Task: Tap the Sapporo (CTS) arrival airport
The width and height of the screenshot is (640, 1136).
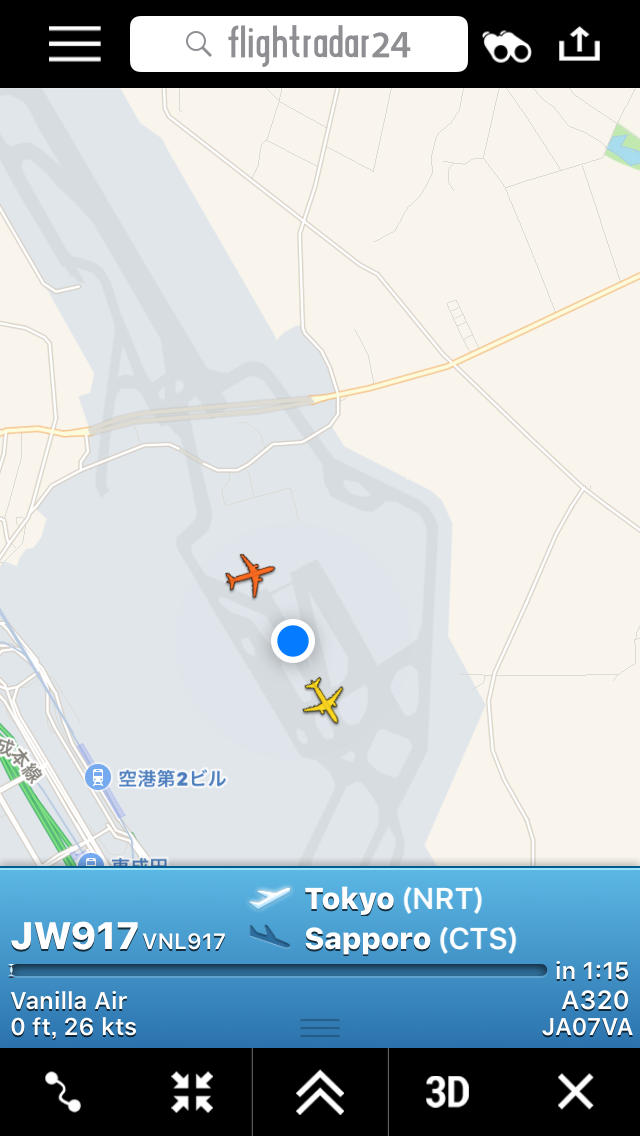Action: click(x=411, y=939)
